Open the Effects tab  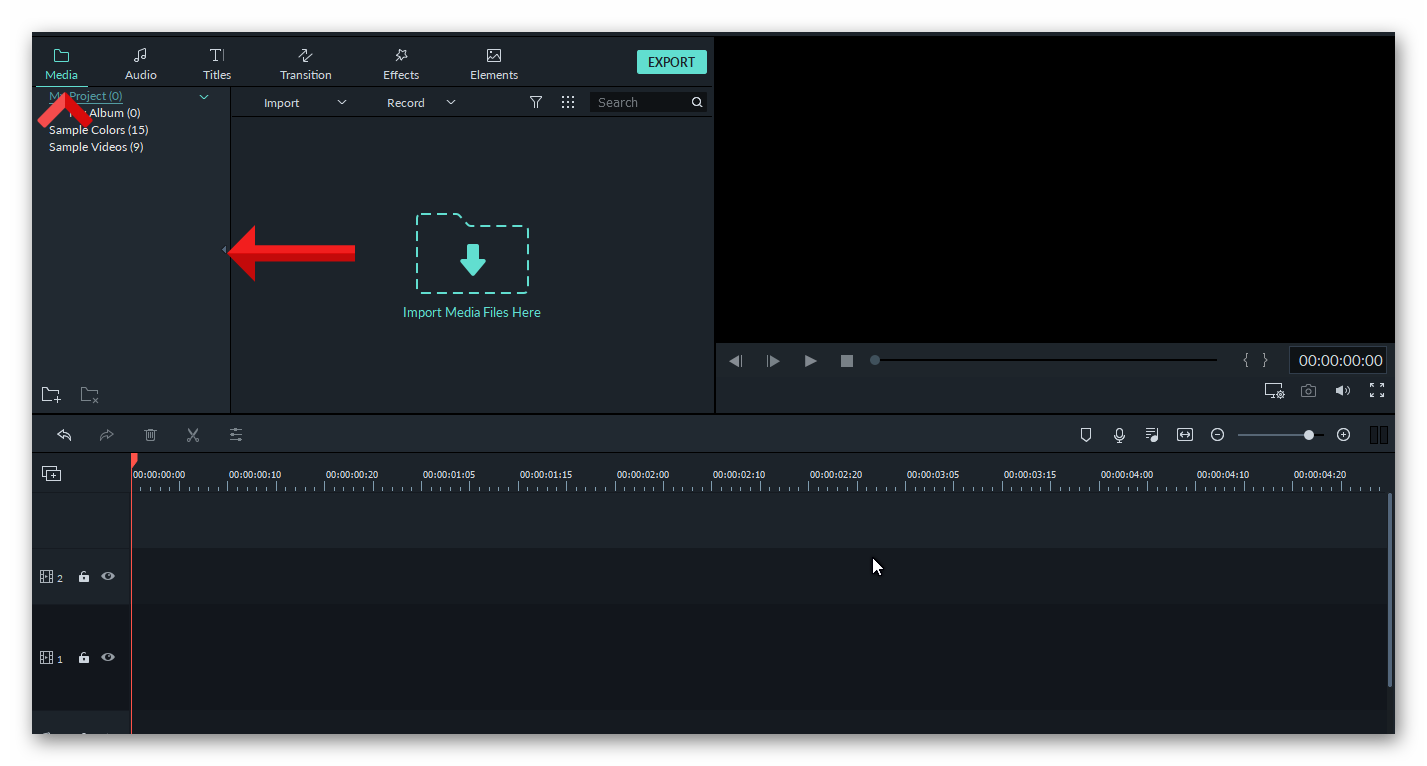(x=401, y=64)
